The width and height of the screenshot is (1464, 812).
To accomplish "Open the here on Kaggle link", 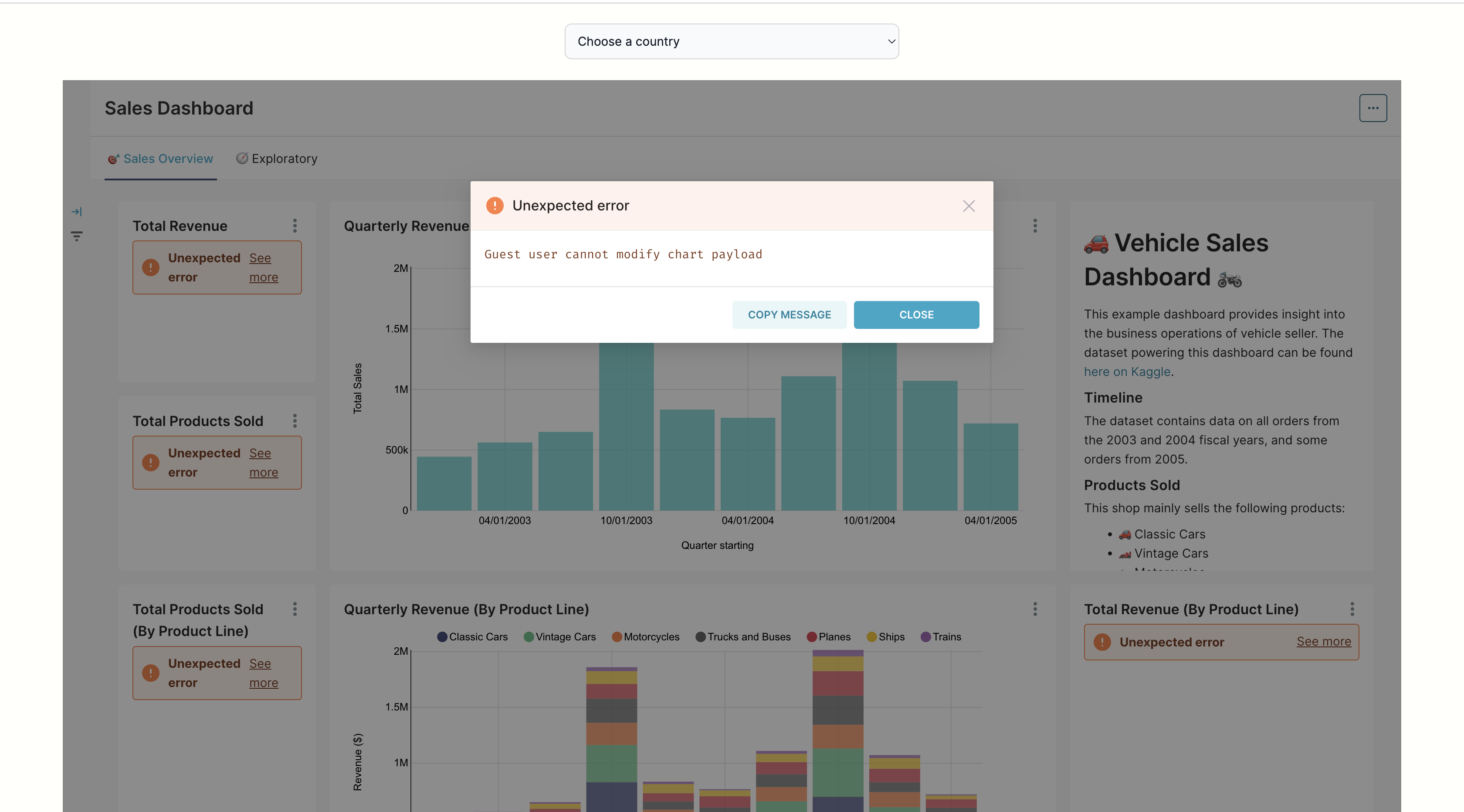I will [x=1127, y=372].
